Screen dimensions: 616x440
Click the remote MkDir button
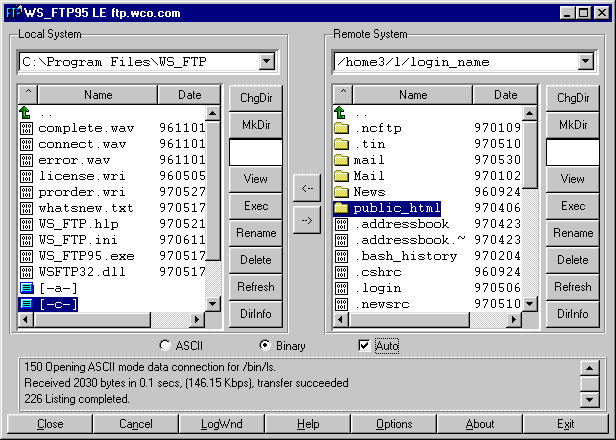pos(573,125)
